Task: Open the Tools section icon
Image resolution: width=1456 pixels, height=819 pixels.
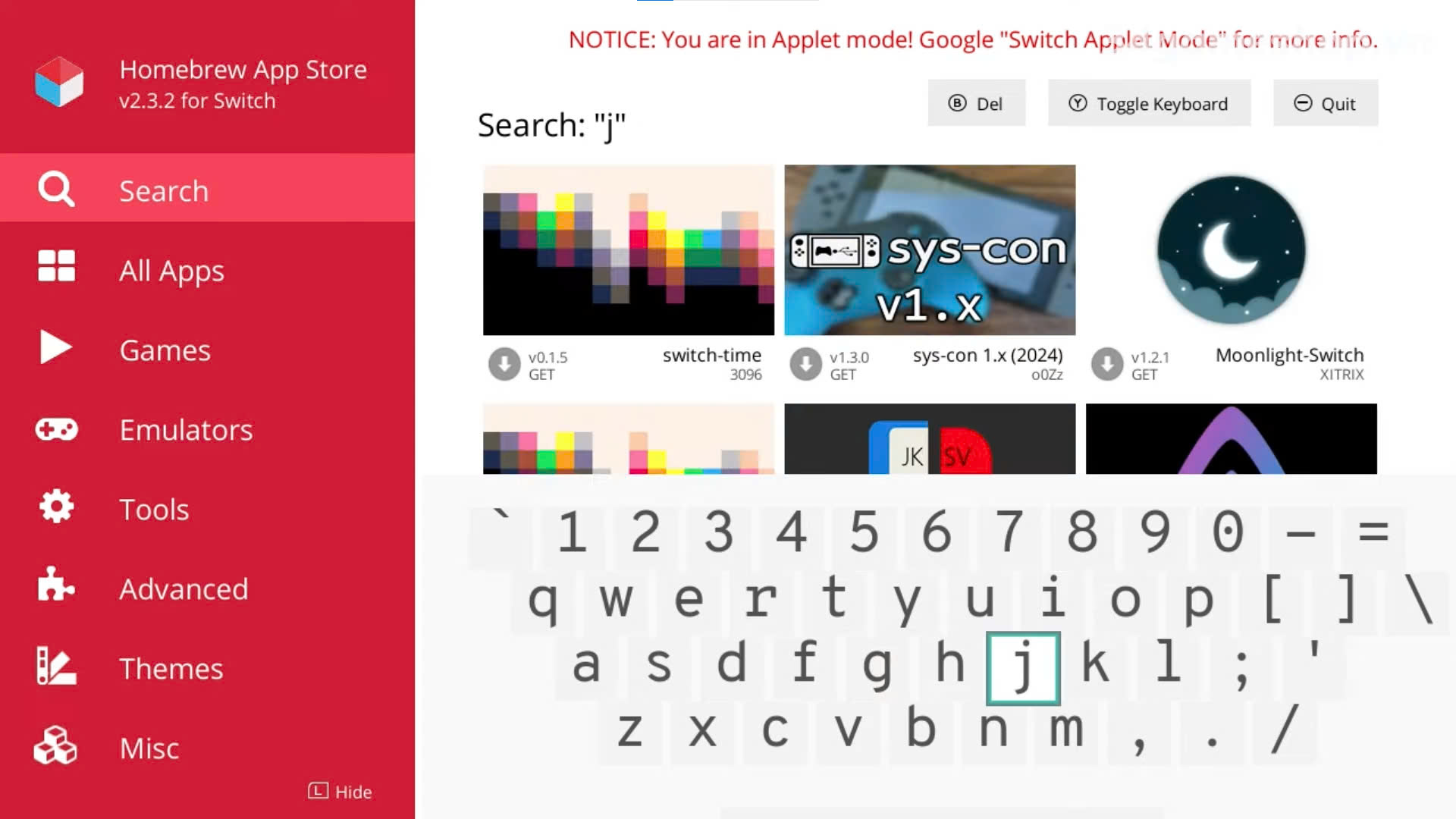Action: click(56, 509)
